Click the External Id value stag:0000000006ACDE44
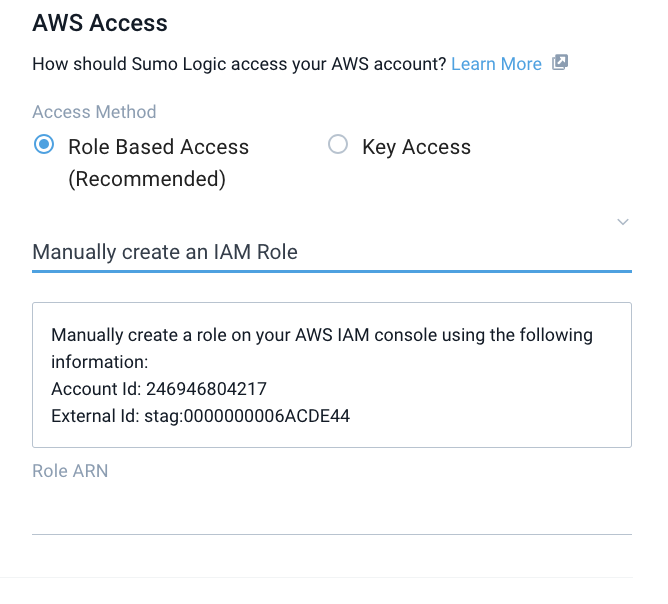 click(x=258, y=415)
